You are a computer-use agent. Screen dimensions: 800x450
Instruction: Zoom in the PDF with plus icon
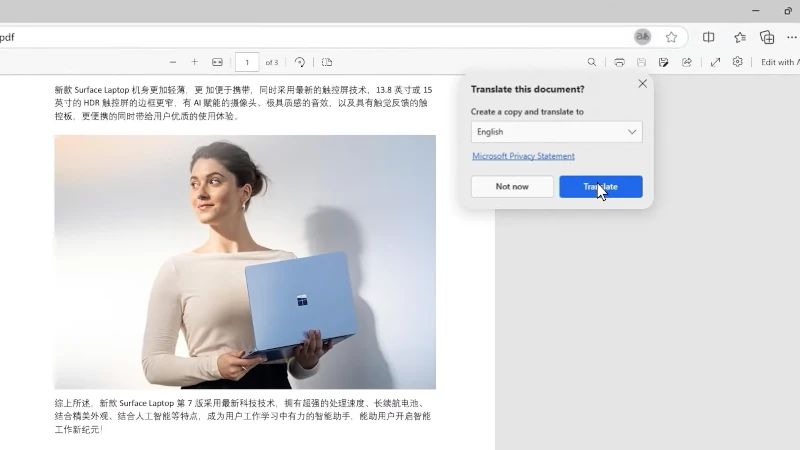click(194, 62)
